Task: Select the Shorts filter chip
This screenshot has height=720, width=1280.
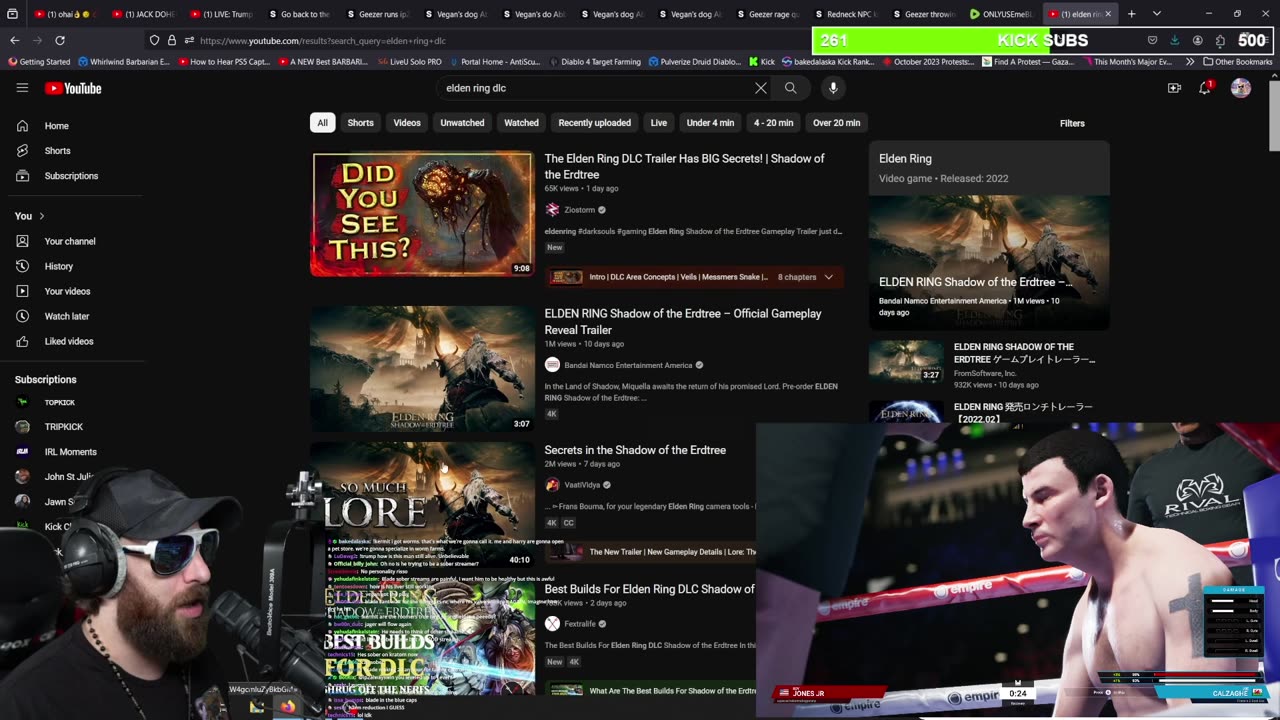Action: pos(360,123)
